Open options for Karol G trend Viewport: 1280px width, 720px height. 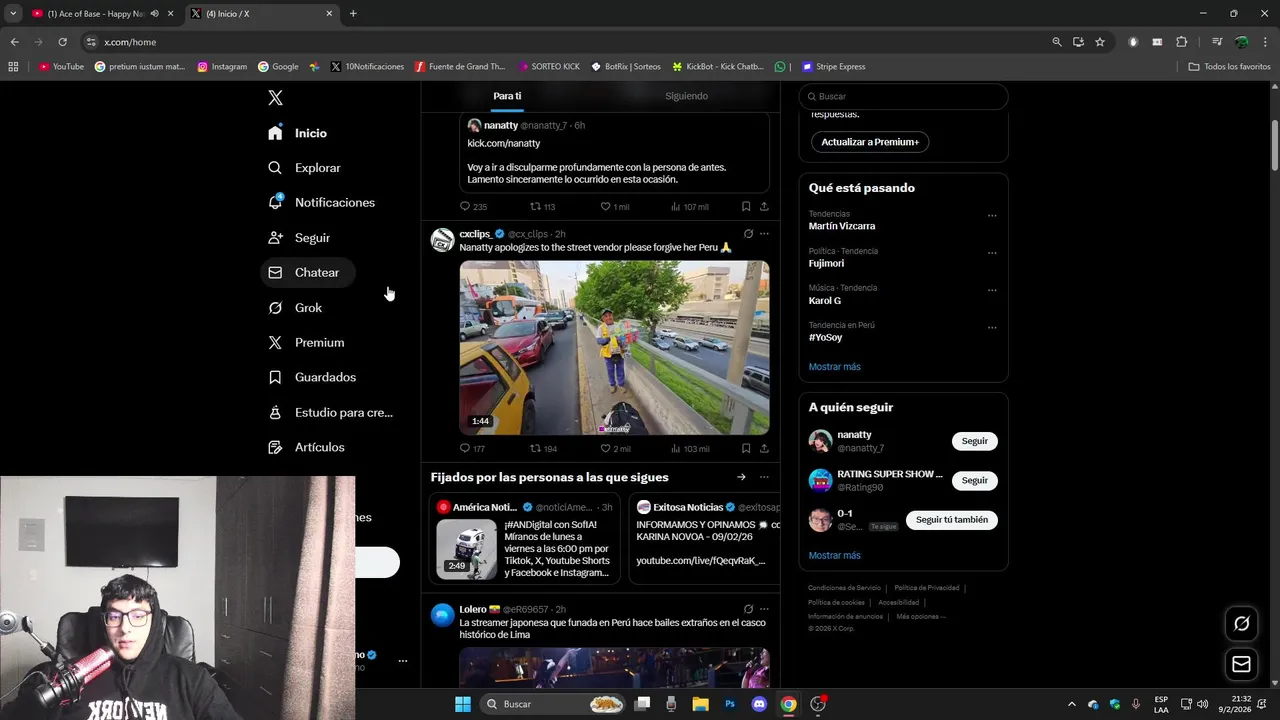(x=992, y=290)
